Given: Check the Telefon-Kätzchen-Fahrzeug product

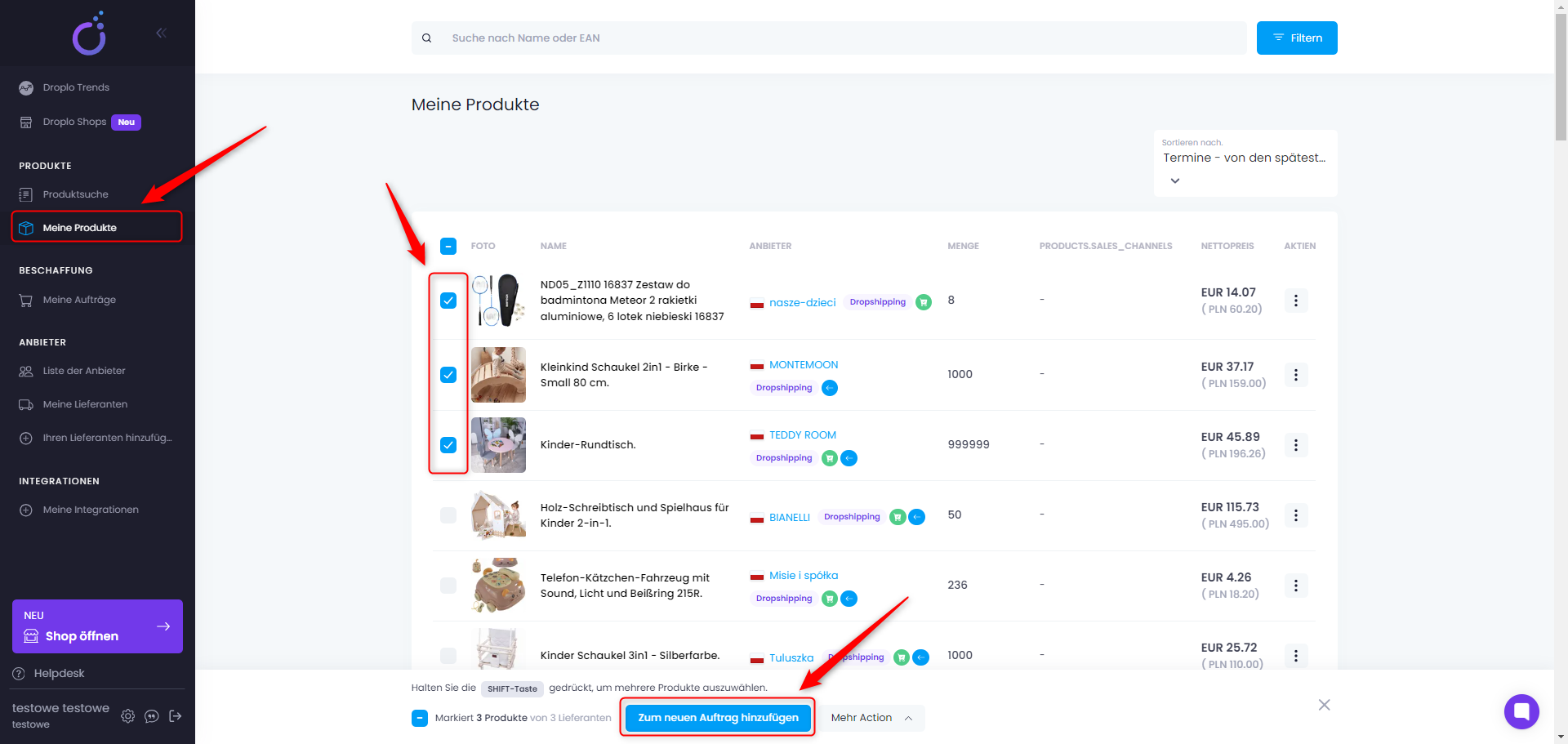Looking at the screenshot, I should pyautogui.click(x=448, y=586).
